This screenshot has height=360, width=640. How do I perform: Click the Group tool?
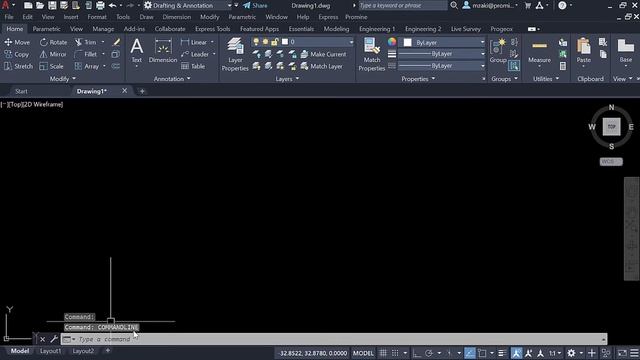coord(498,51)
